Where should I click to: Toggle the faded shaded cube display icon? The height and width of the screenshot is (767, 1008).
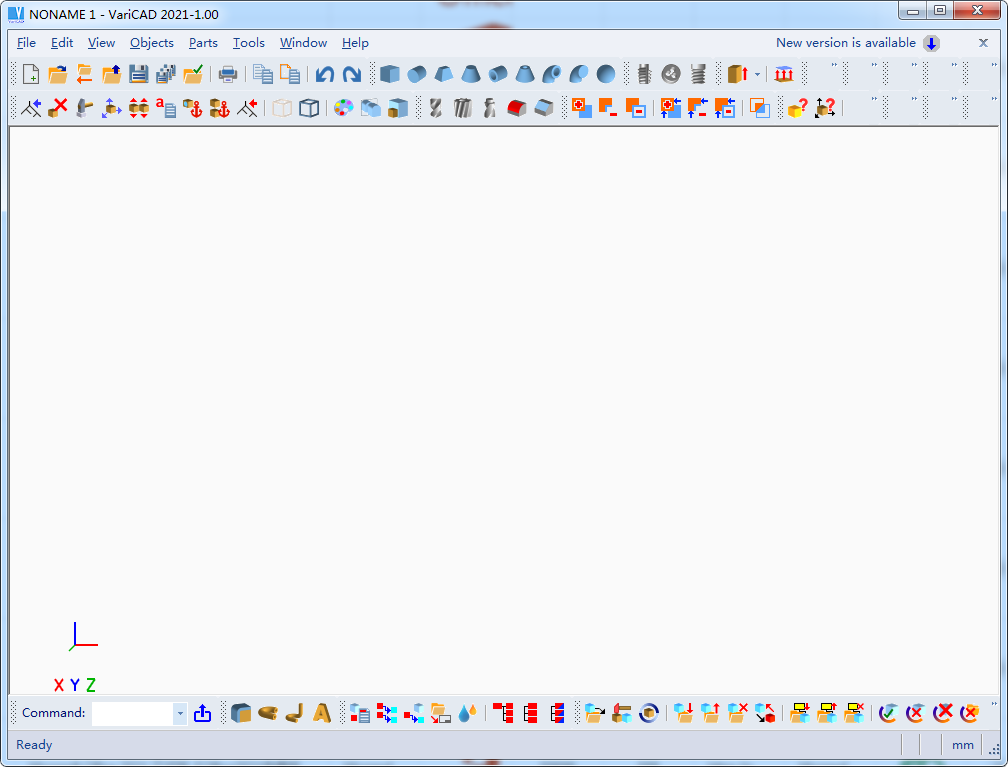282,108
